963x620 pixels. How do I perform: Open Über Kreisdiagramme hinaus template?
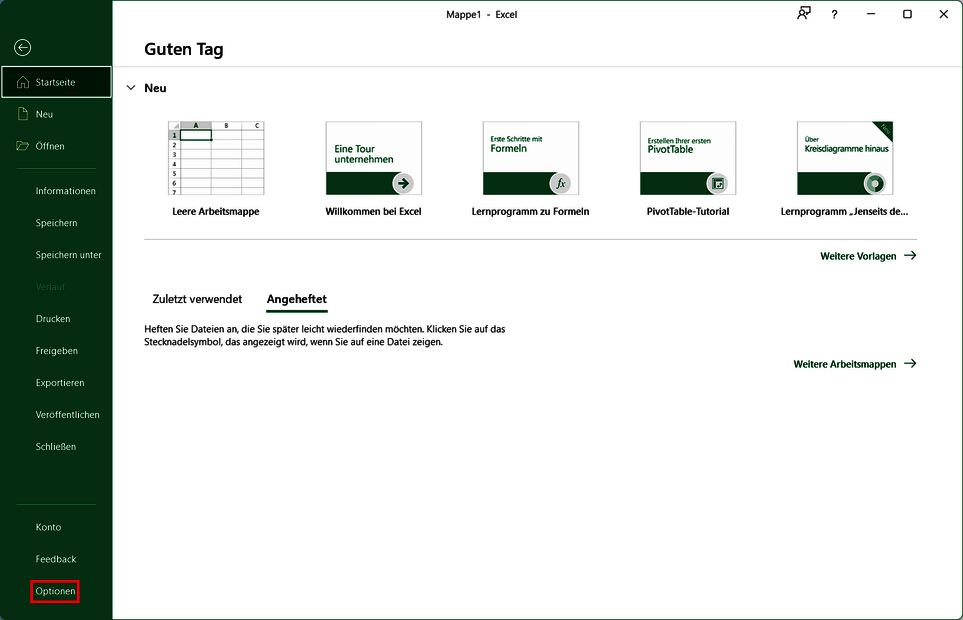pyautogui.click(x=845, y=158)
